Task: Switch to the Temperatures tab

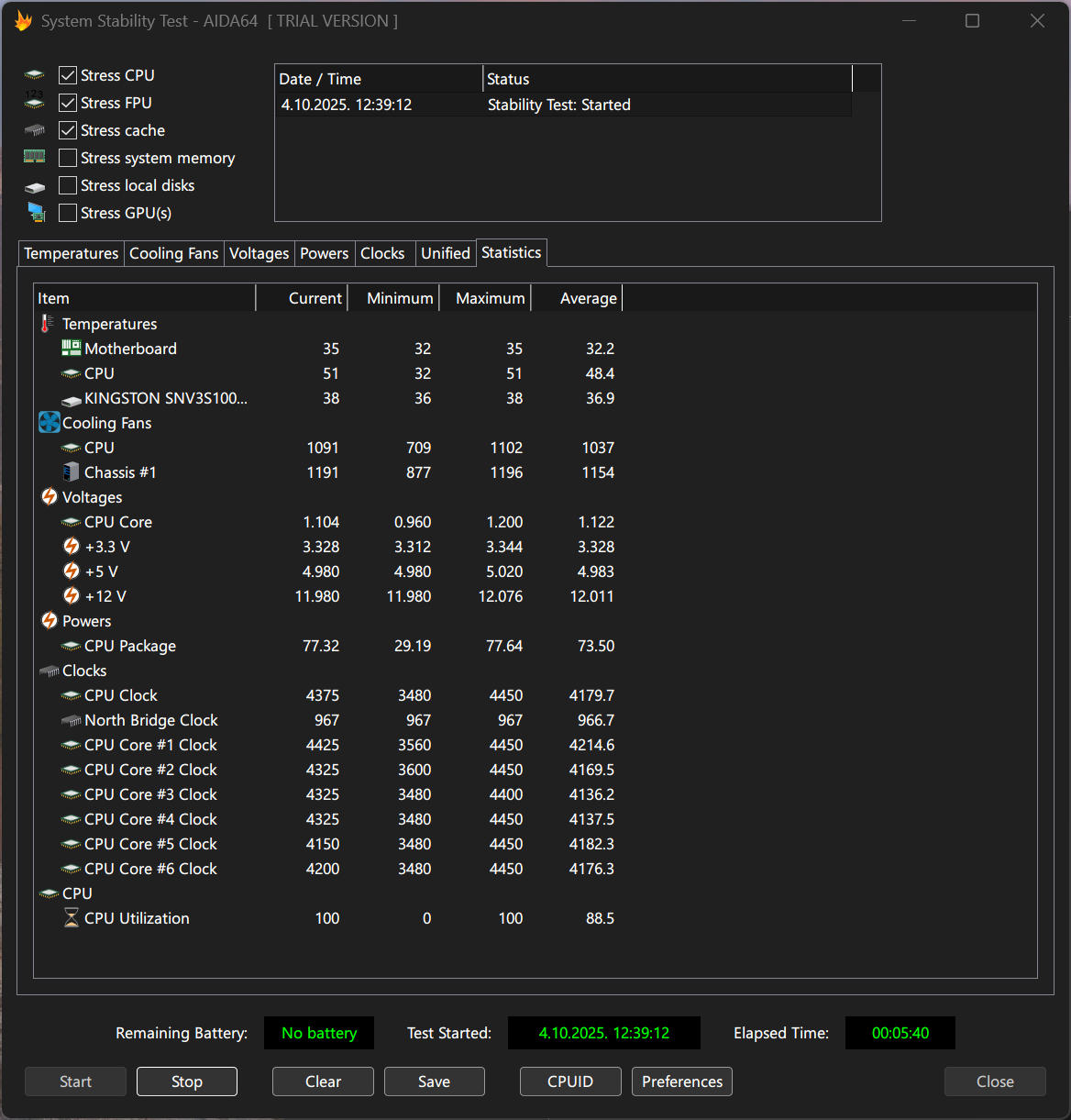Action: point(71,253)
